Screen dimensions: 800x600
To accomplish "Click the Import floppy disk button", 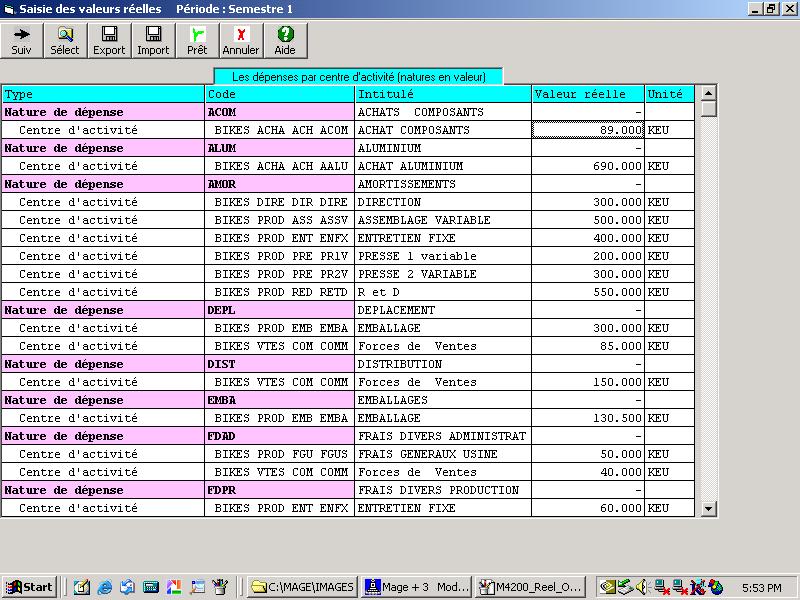I will (153, 41).
